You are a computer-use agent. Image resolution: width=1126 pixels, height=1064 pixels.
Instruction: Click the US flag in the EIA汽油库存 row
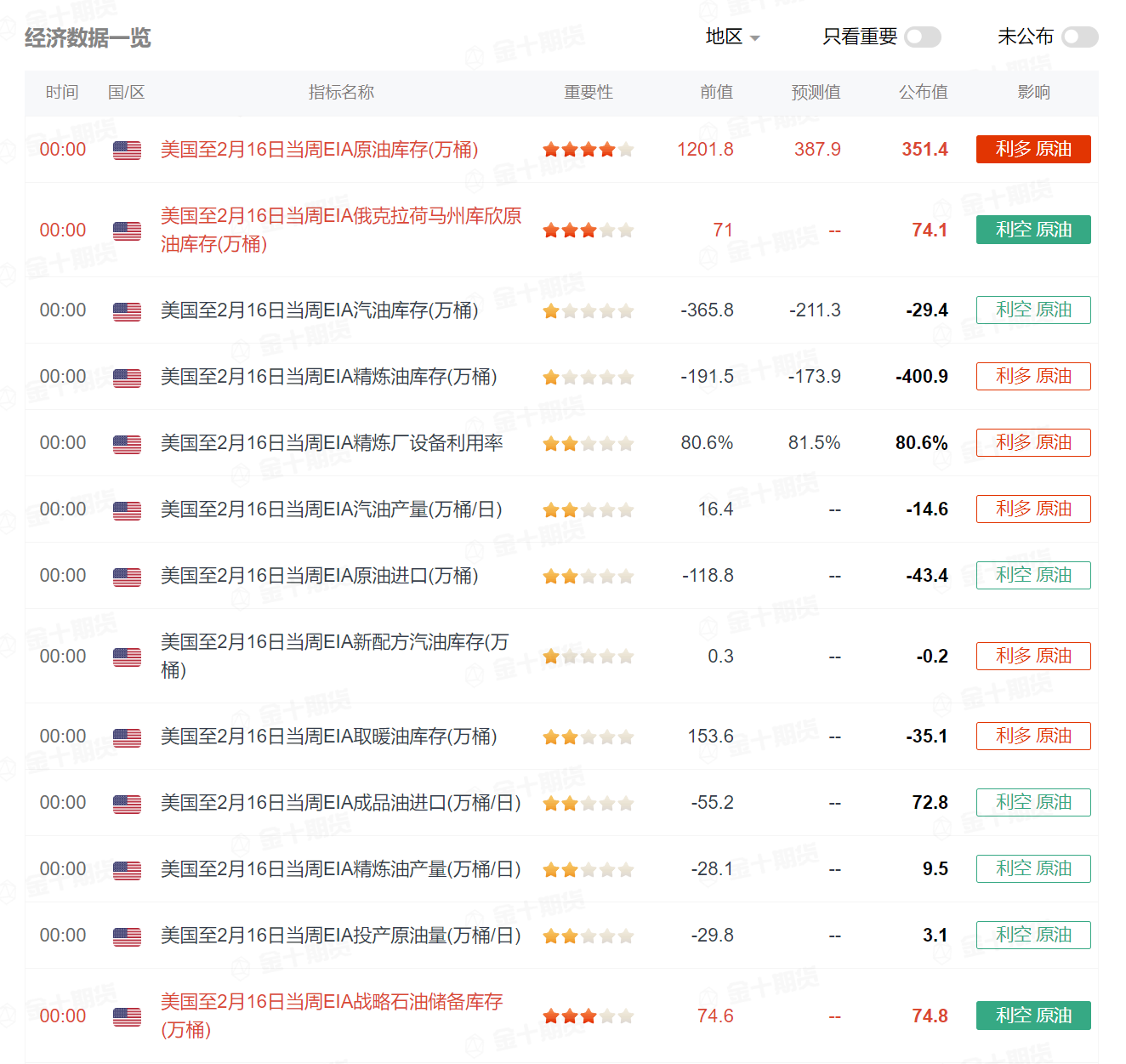click(x=127, y=311)
